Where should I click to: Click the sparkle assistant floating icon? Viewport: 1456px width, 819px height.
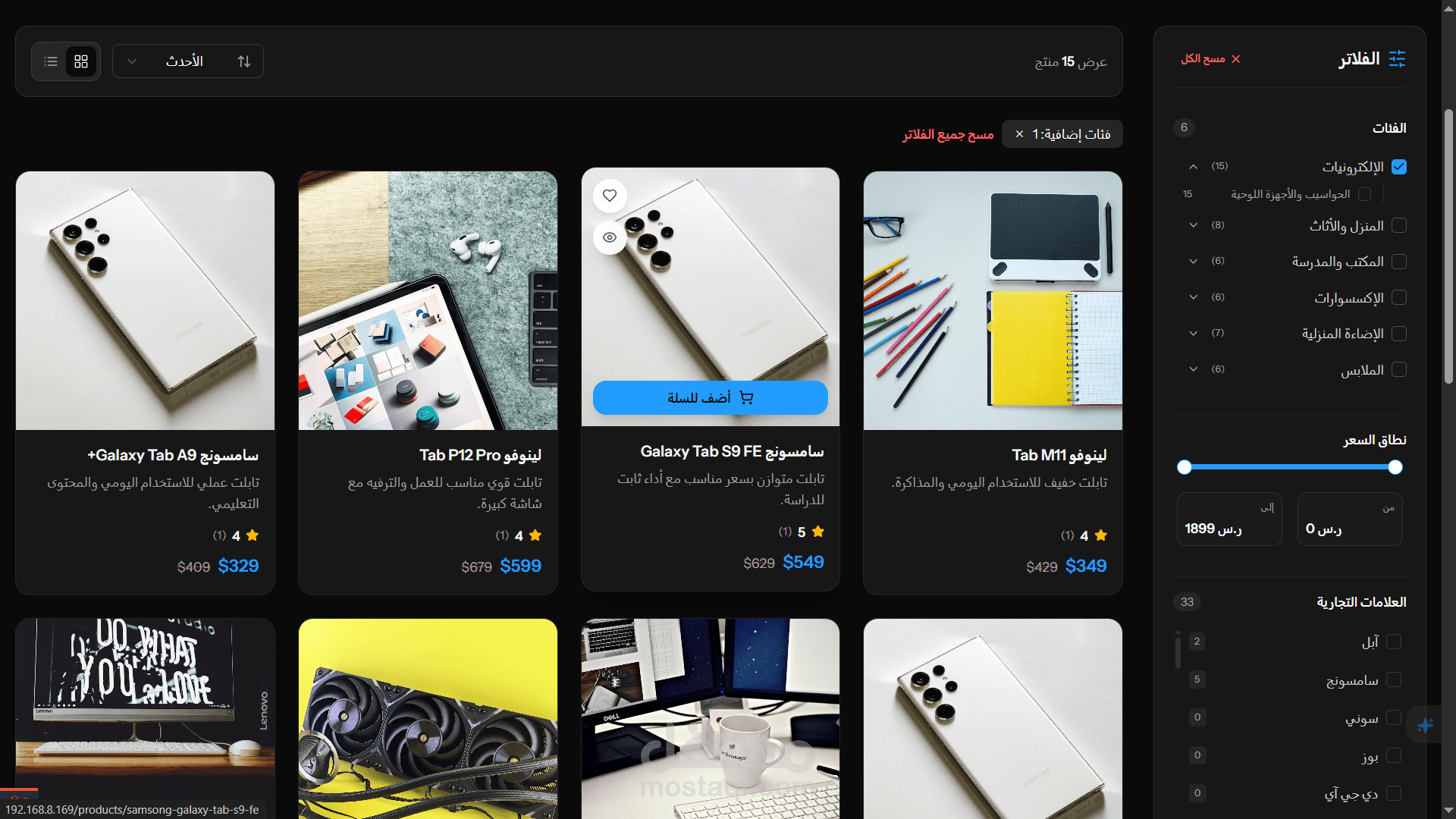point(1425,725)
